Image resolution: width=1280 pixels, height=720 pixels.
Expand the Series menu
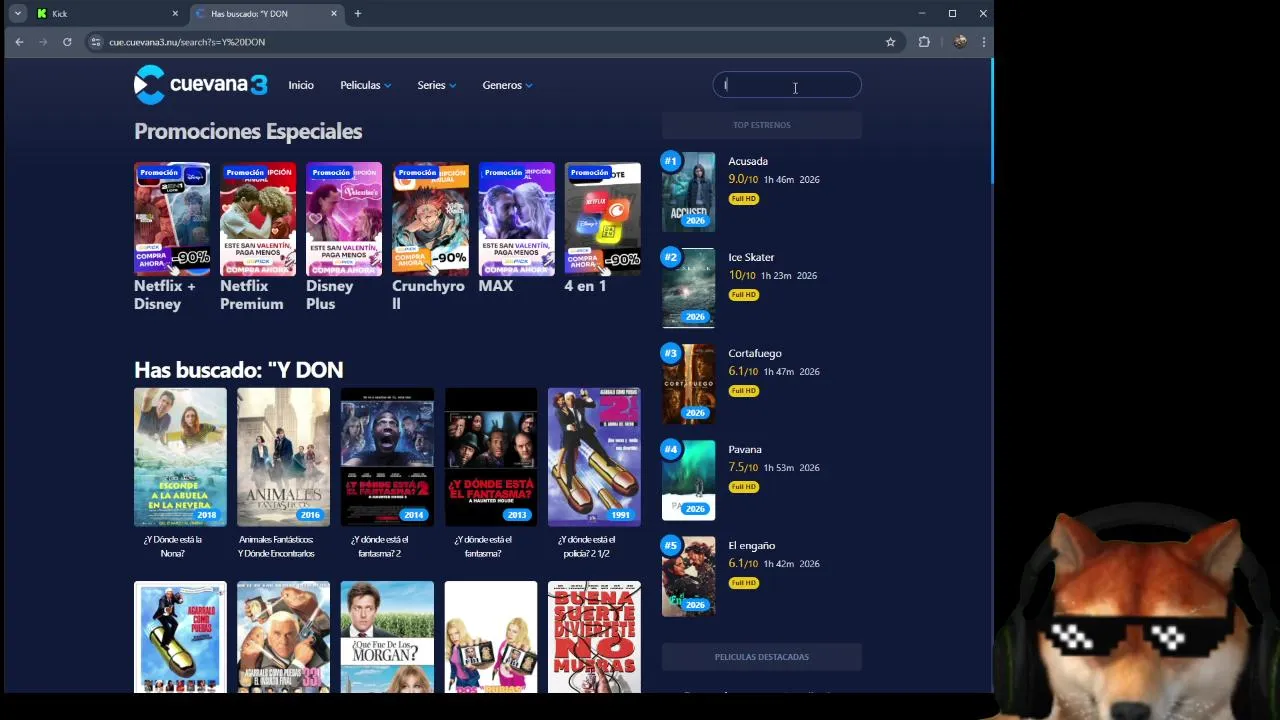(436, 85)
